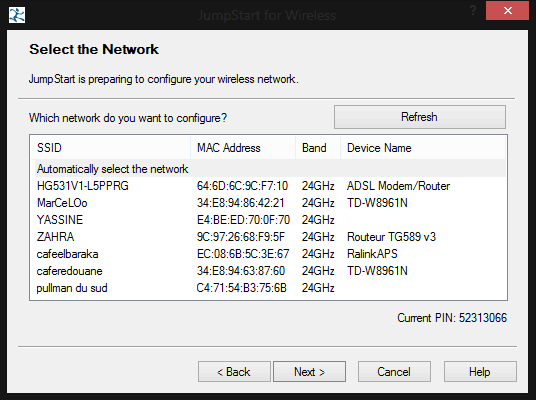The image size is (536, 400).
Task: Click MAC address 34:E8:94:63:87:60
Action: click(241, 271)
